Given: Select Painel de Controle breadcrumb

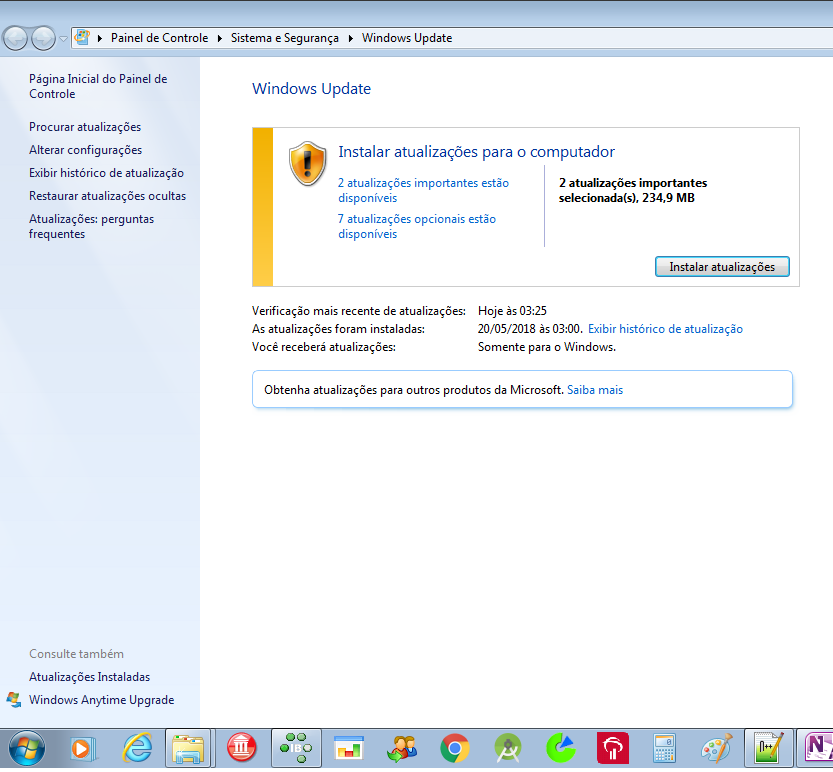Looking at the screenshot, I should [159, 38].
